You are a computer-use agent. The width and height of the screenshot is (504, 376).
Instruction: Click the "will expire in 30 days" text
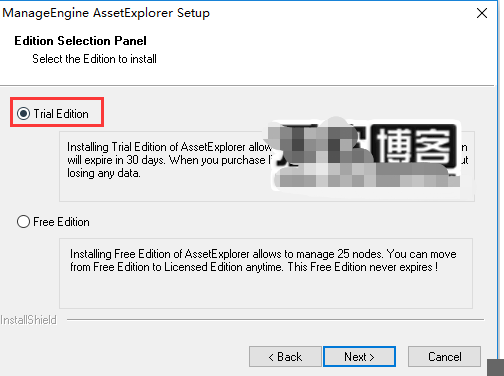pyautogui.click(x=116, y=160)
